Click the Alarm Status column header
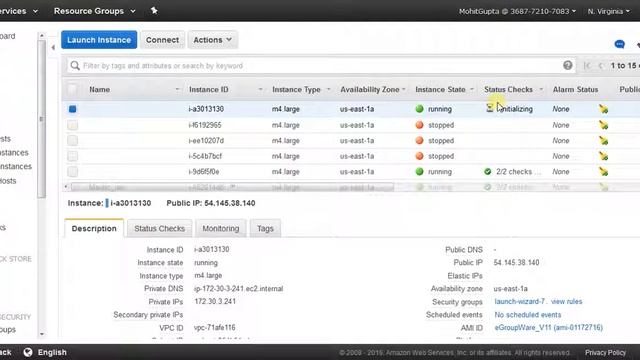Screen dimensions: 640x360 click(x=575, y=89)
